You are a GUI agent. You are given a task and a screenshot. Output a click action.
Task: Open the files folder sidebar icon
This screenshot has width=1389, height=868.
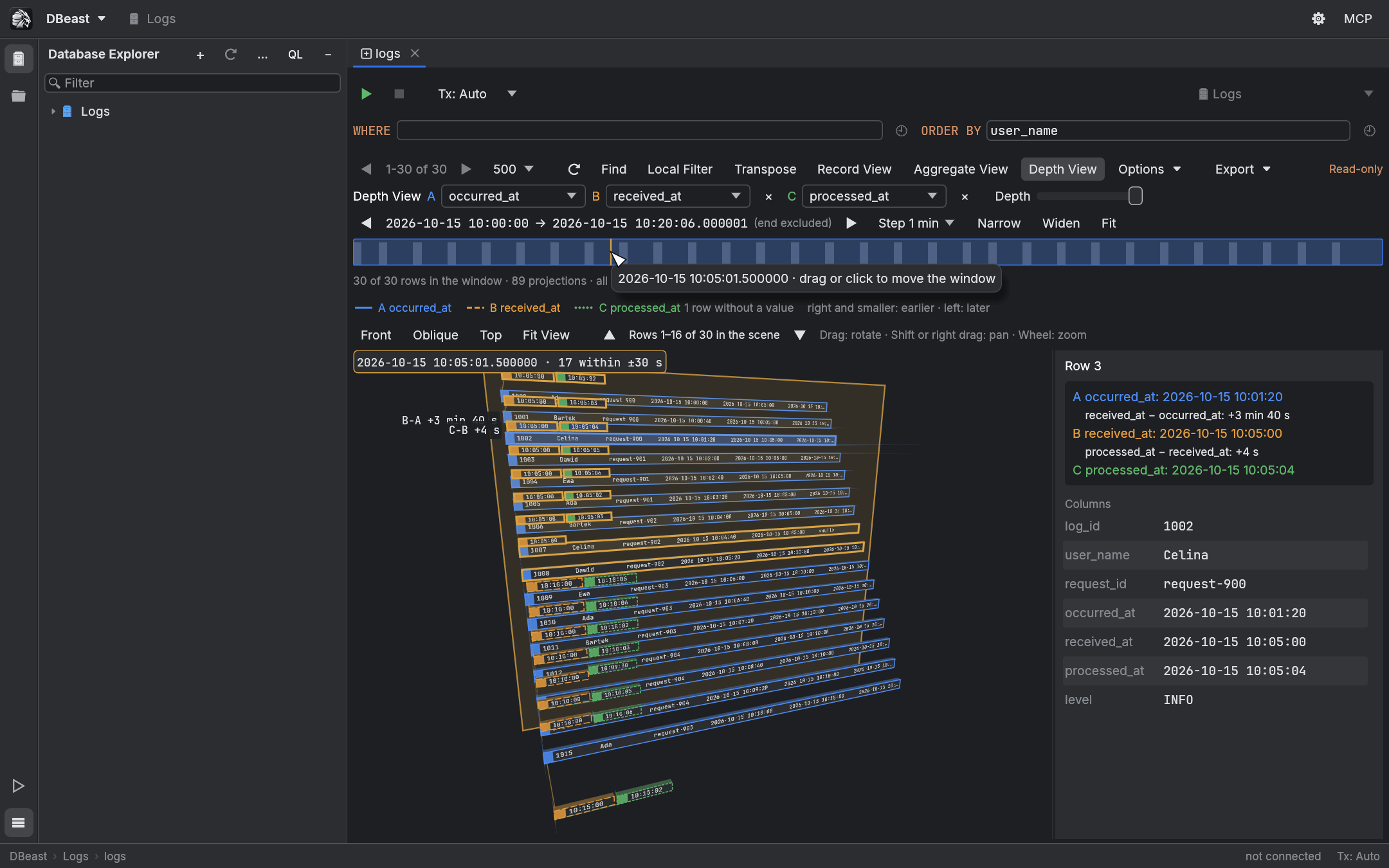(19, 96)
